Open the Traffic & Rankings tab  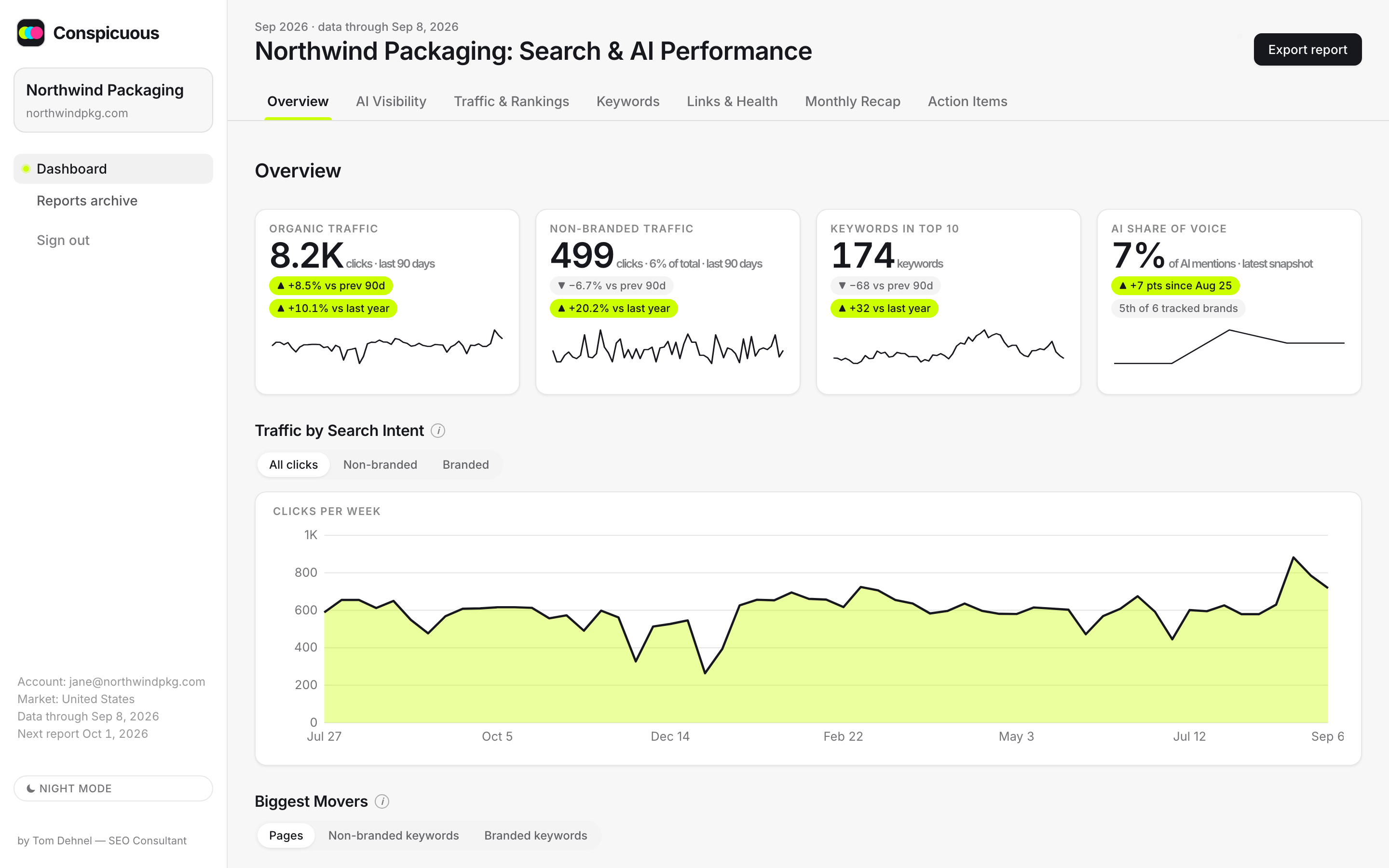pyautogui.click(x=511, y=102)
